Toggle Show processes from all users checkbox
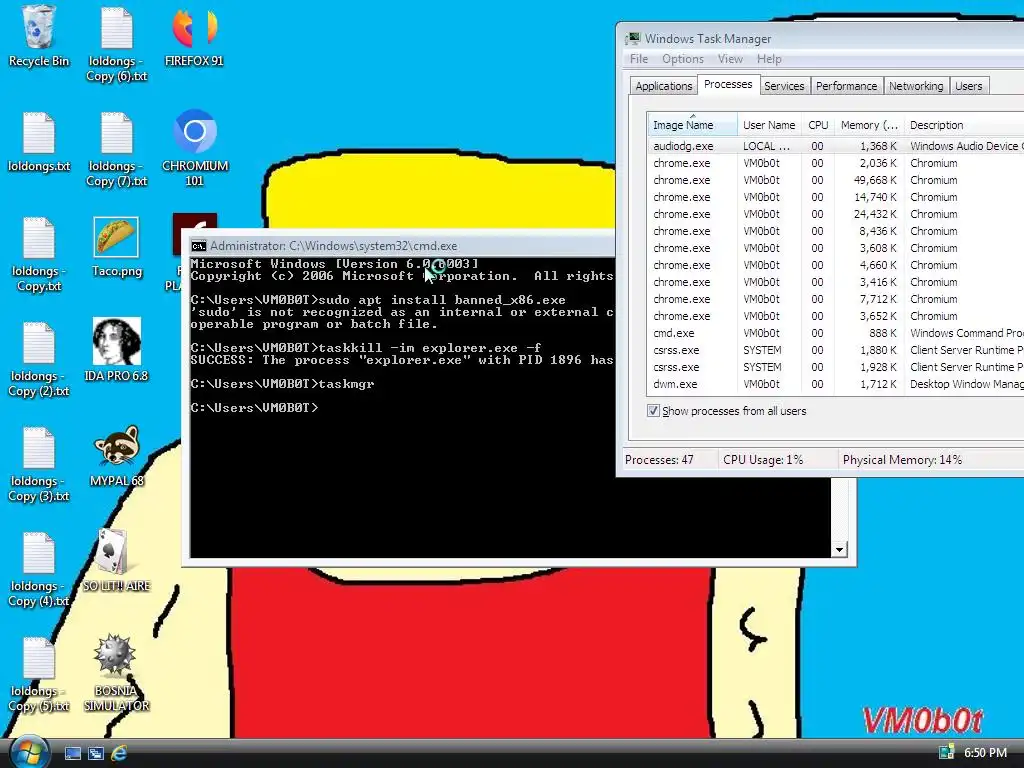Viewport: 1024px width, 768px height. click(653, 411)
